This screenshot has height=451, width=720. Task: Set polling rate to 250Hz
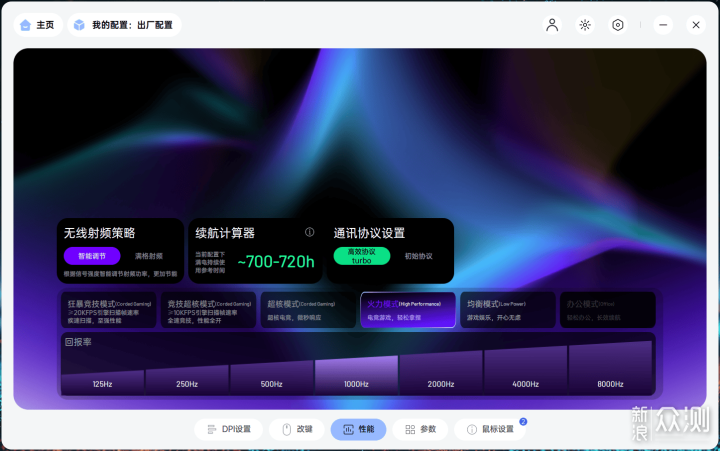[x=187, y=381]
